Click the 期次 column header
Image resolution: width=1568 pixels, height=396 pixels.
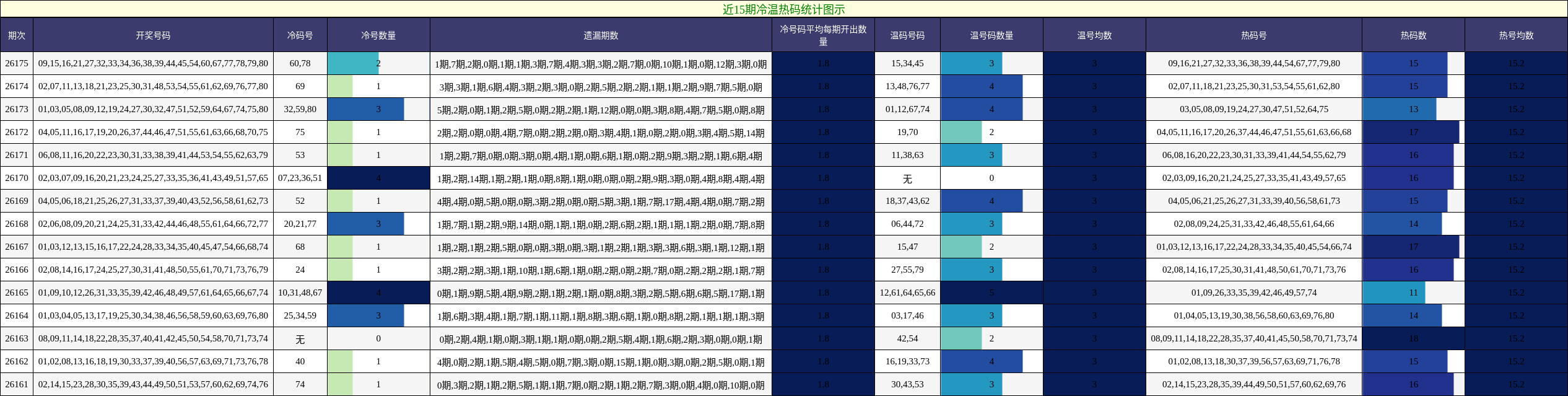point(17,35)
